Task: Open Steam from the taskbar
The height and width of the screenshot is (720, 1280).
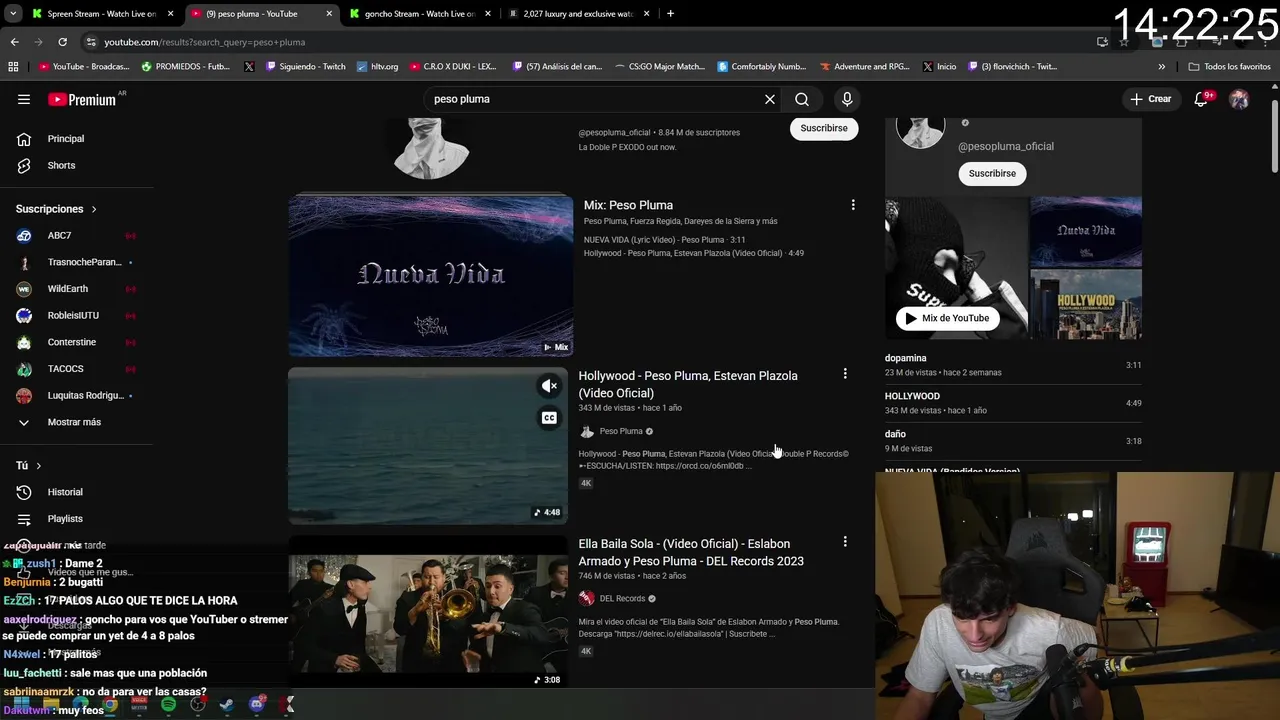Action: click(227, 705)
